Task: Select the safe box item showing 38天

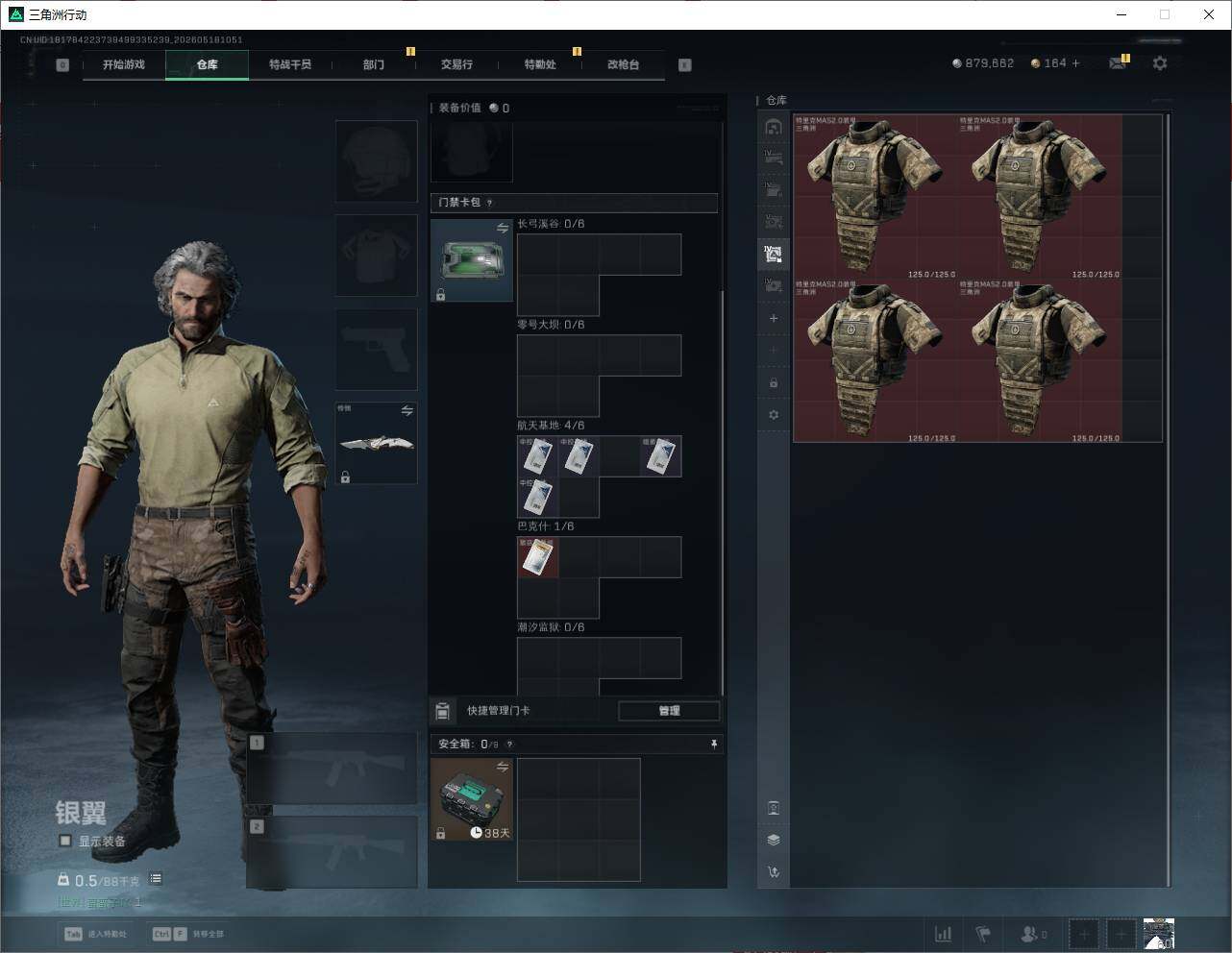Action: pos(472,799)
